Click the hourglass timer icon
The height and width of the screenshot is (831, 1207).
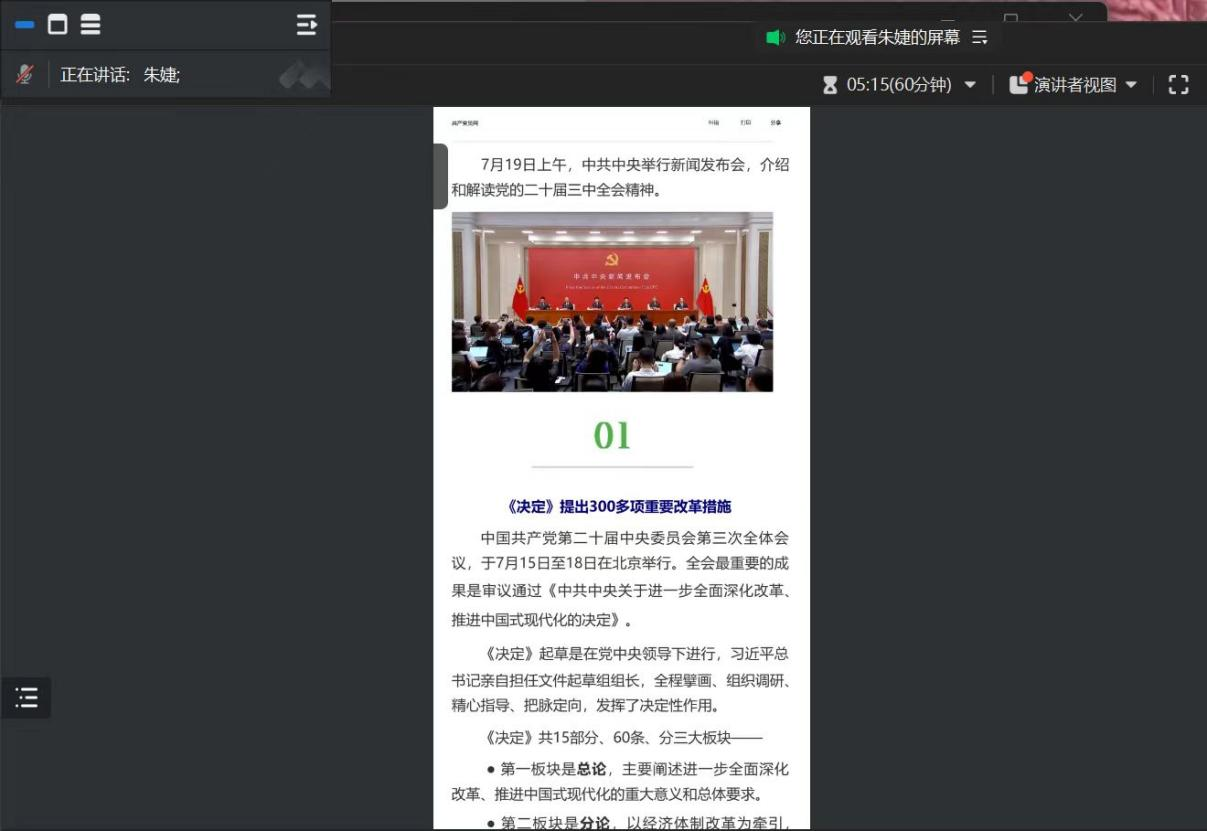click(x=830, y=85)
